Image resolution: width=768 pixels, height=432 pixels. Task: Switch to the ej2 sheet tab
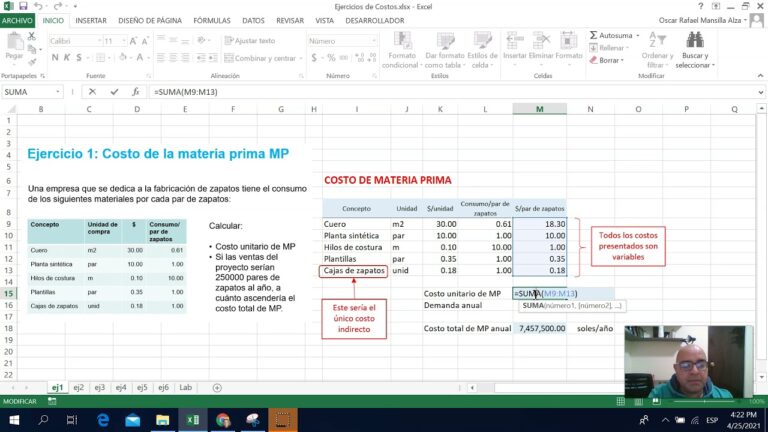click(78, 387)
